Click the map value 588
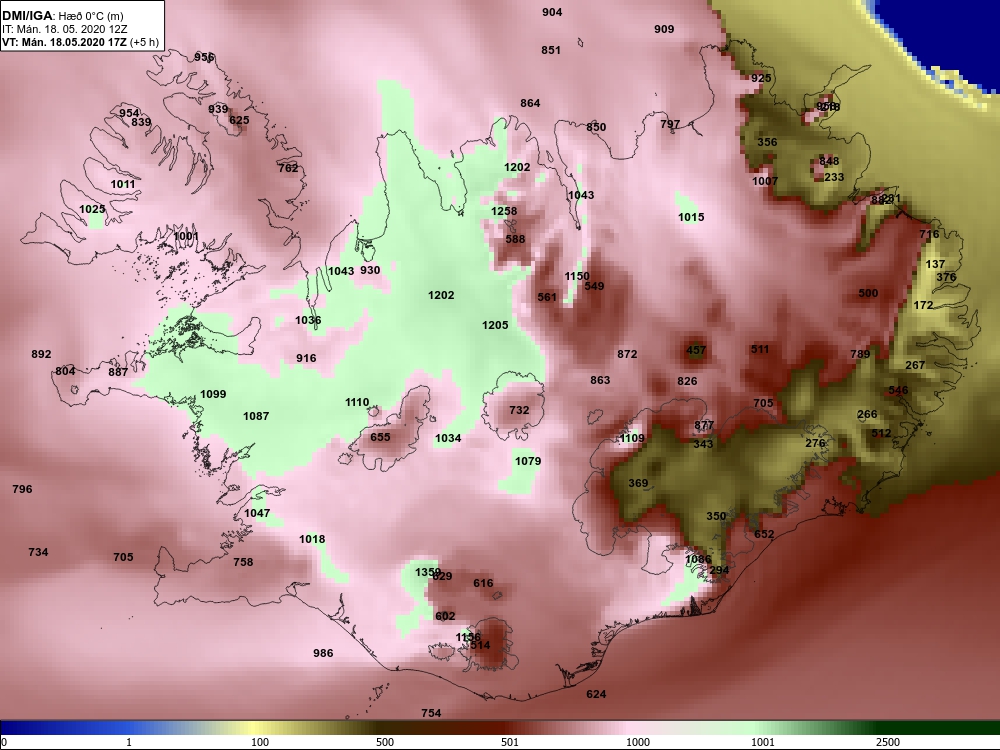1000x750 pixels. [515, 239]
